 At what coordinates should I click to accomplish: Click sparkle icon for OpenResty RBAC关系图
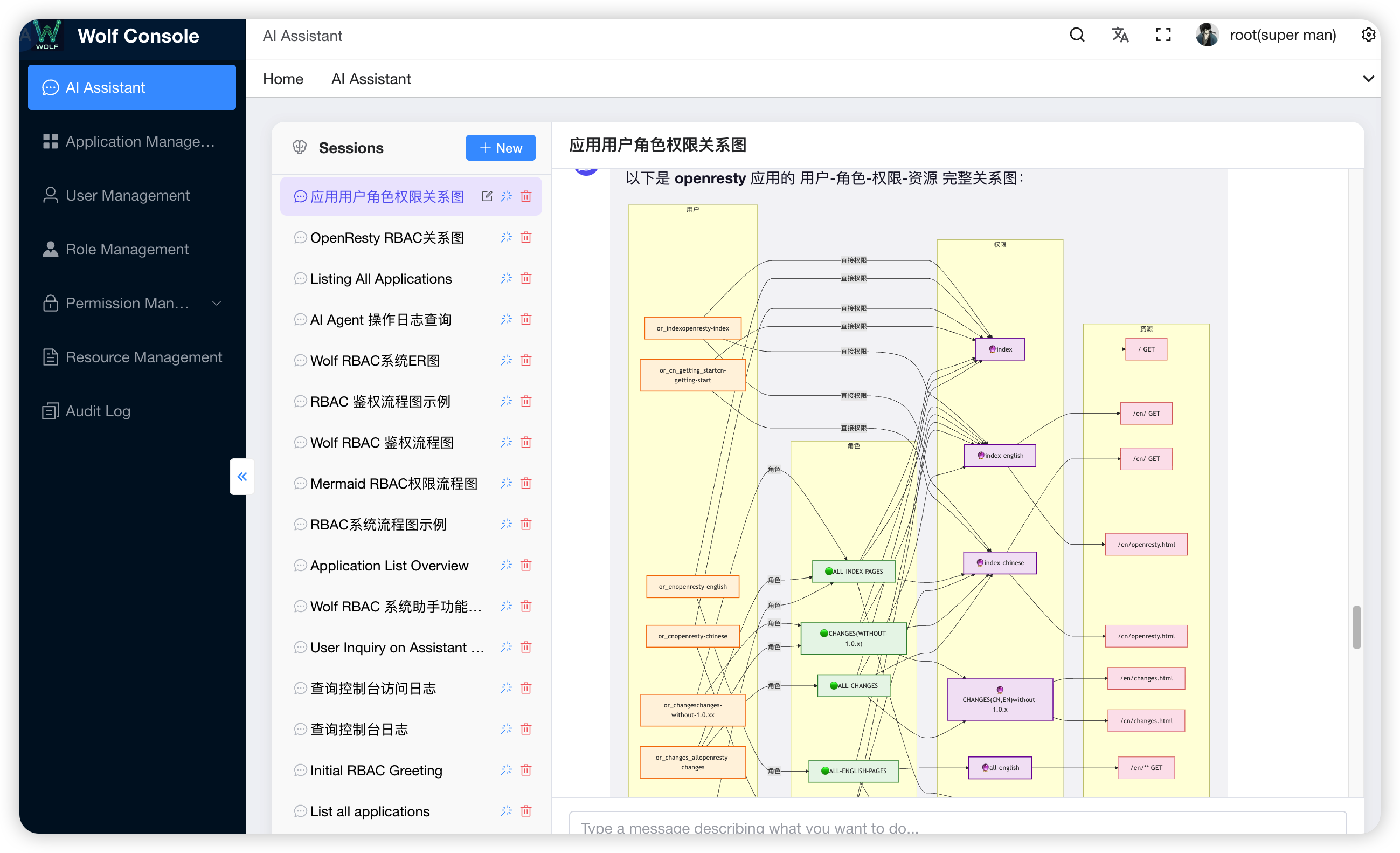pyautogui.click(x=506, y=237)
